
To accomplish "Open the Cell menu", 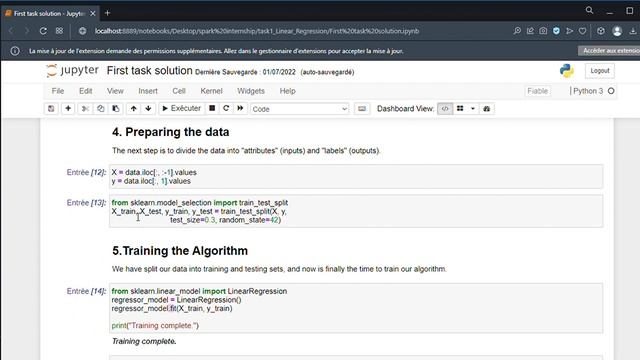I will point(179,91).
